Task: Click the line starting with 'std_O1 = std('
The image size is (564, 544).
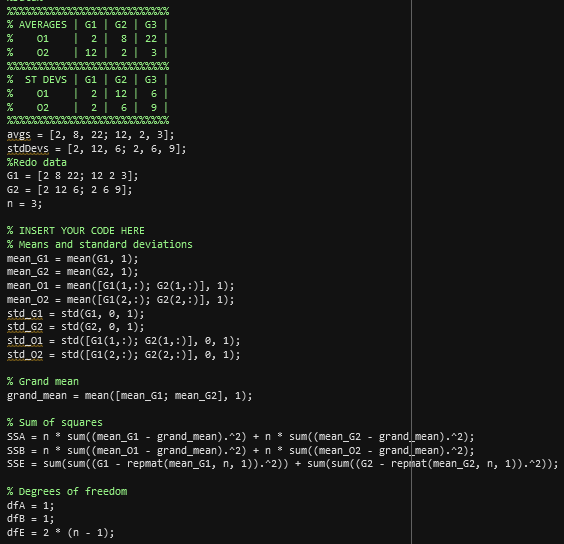Action: tap(124, 341)
